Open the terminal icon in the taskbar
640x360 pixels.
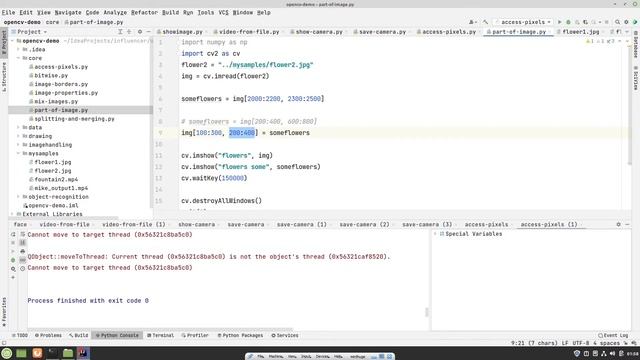52,353
